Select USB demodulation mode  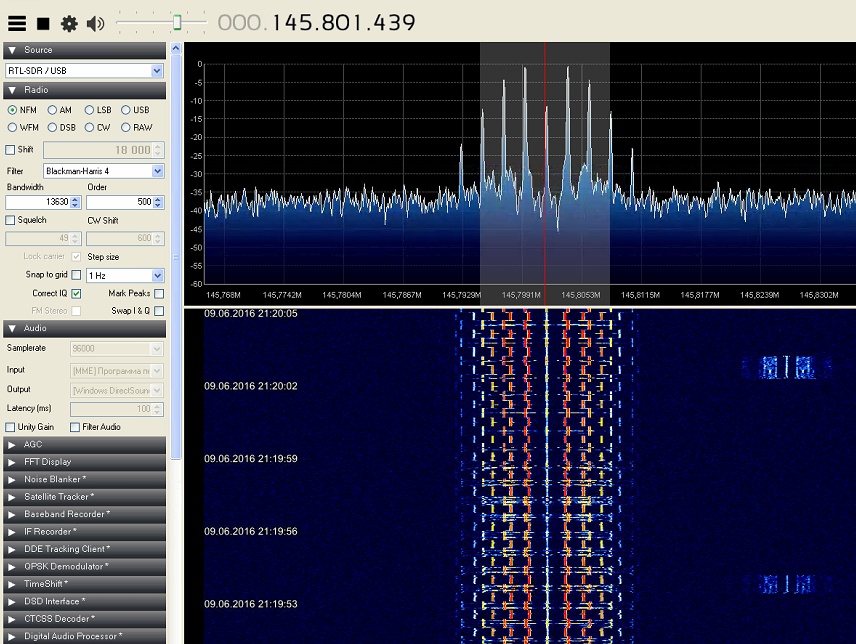126,110
